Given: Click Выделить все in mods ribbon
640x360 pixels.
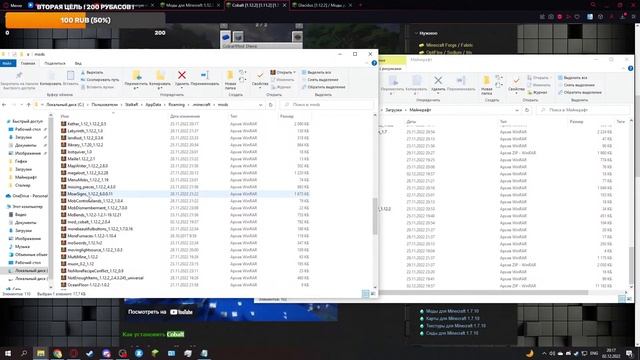Looking at the screenshot, I should 316,72.
